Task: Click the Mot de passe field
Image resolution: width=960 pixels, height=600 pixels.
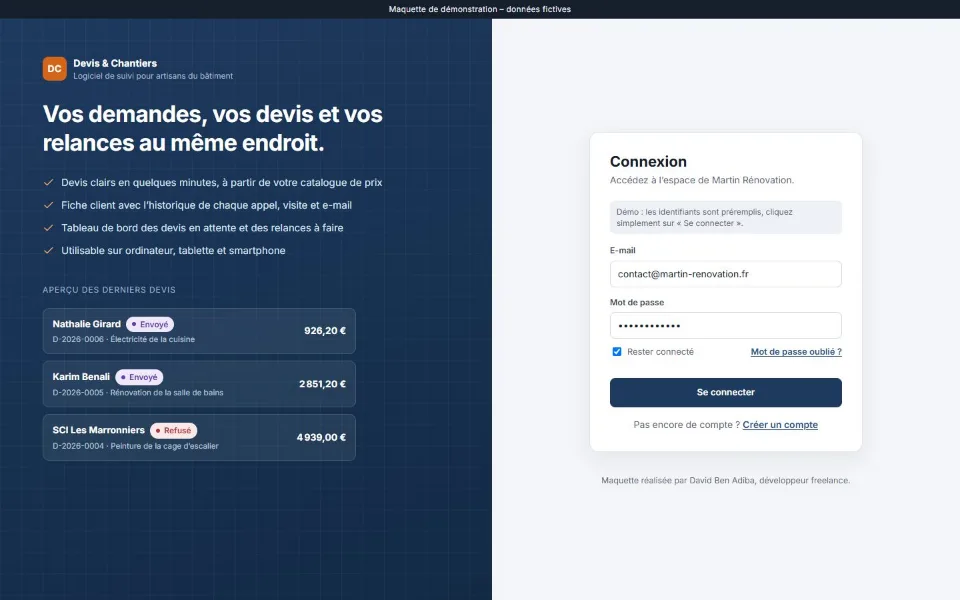Action: 726,325
